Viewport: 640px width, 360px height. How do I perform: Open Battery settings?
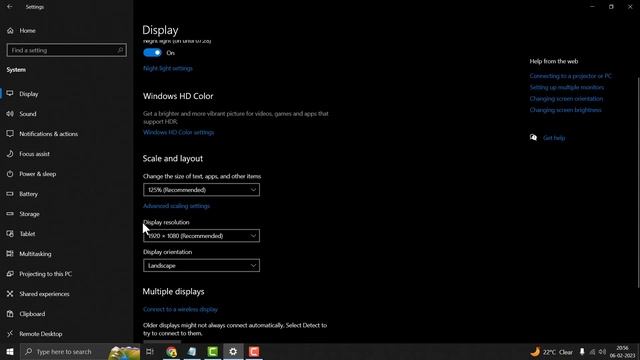pyautogui.click(x=29, y=194)
